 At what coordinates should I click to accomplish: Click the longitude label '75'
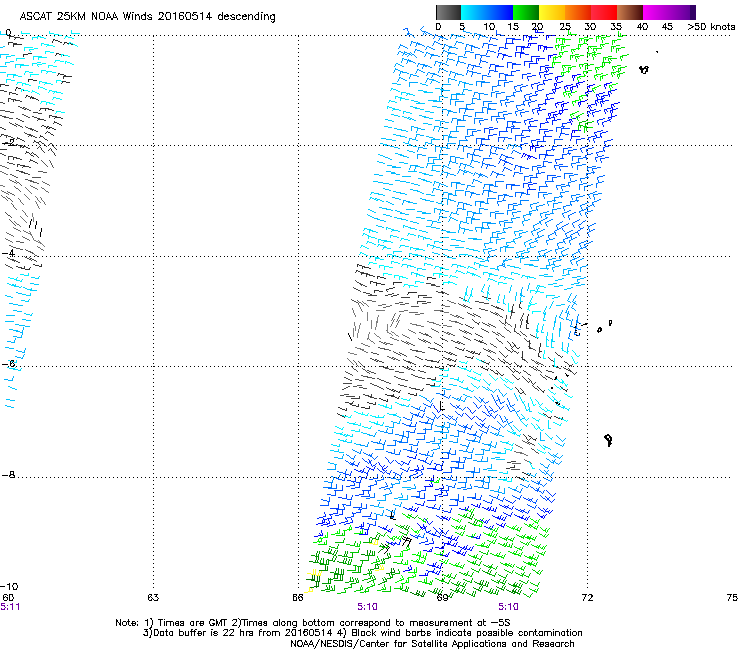pos(732,598)
